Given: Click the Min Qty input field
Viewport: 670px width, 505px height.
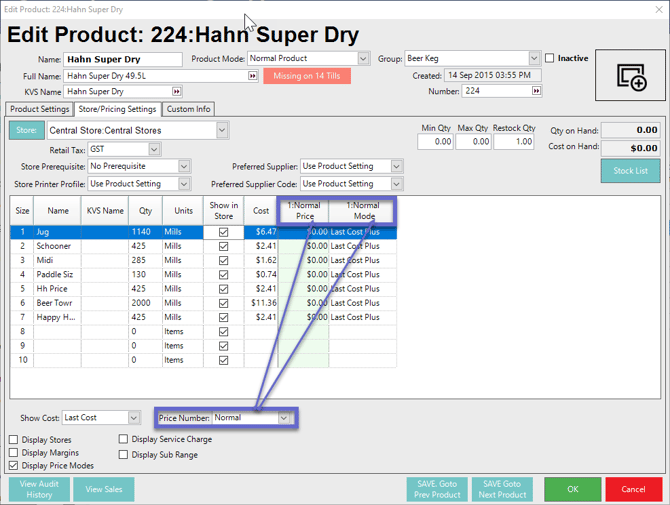Looking at the screenshot, I should pos(436,142).
